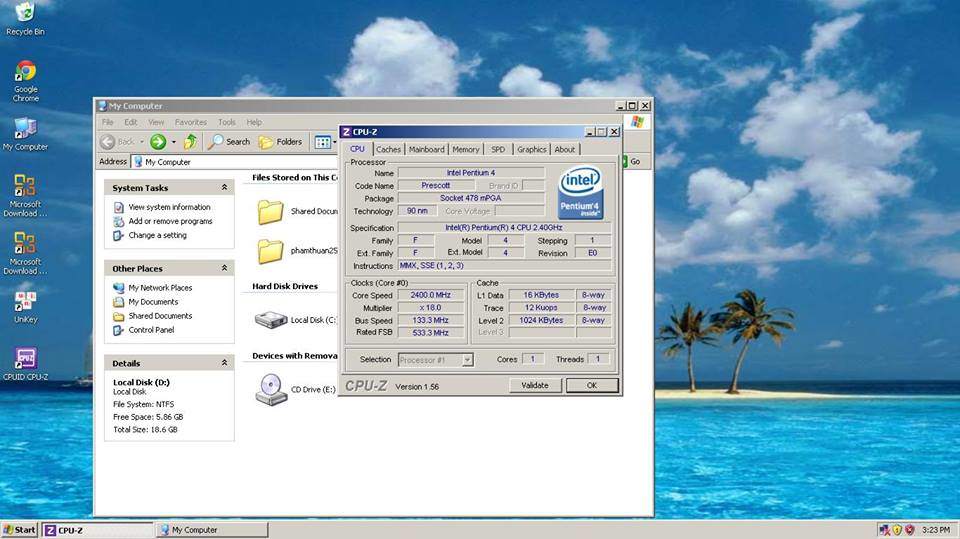This screenshot has height=539, width=960.
Task: Switch to the Memory tab in CPU-Z
Action: point(465,150)
